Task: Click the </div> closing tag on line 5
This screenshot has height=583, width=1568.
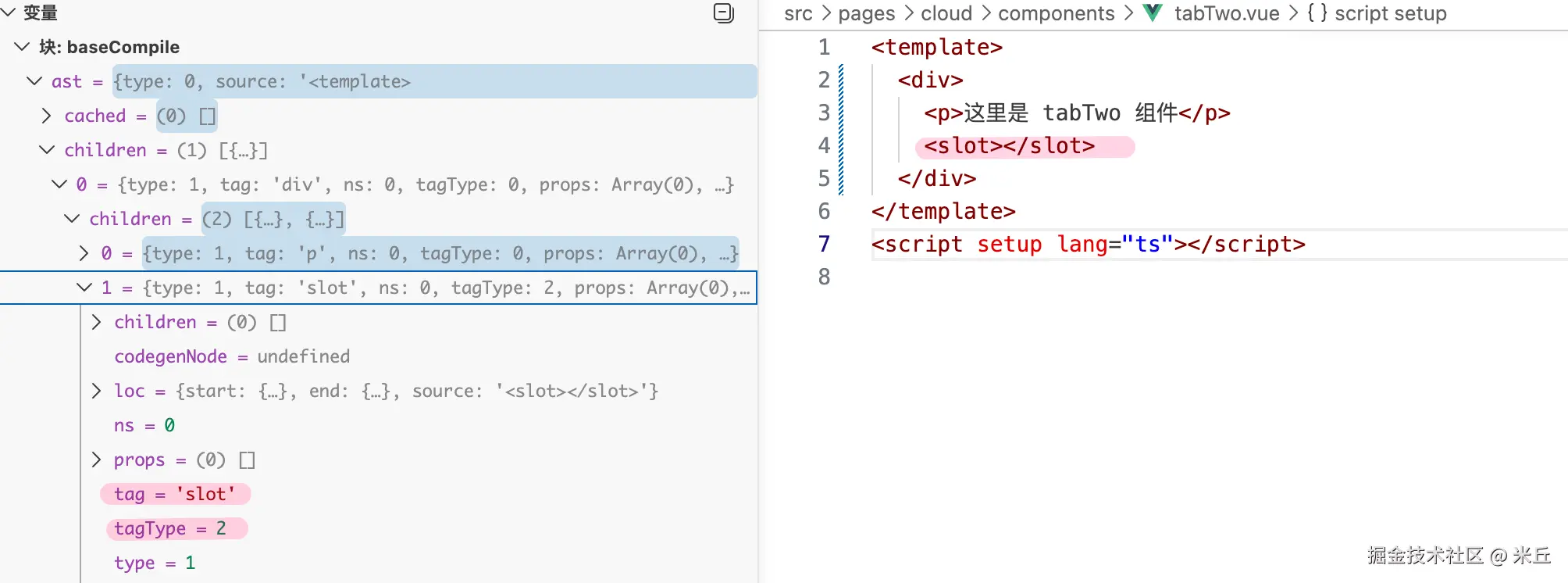Action: [936, 179]
